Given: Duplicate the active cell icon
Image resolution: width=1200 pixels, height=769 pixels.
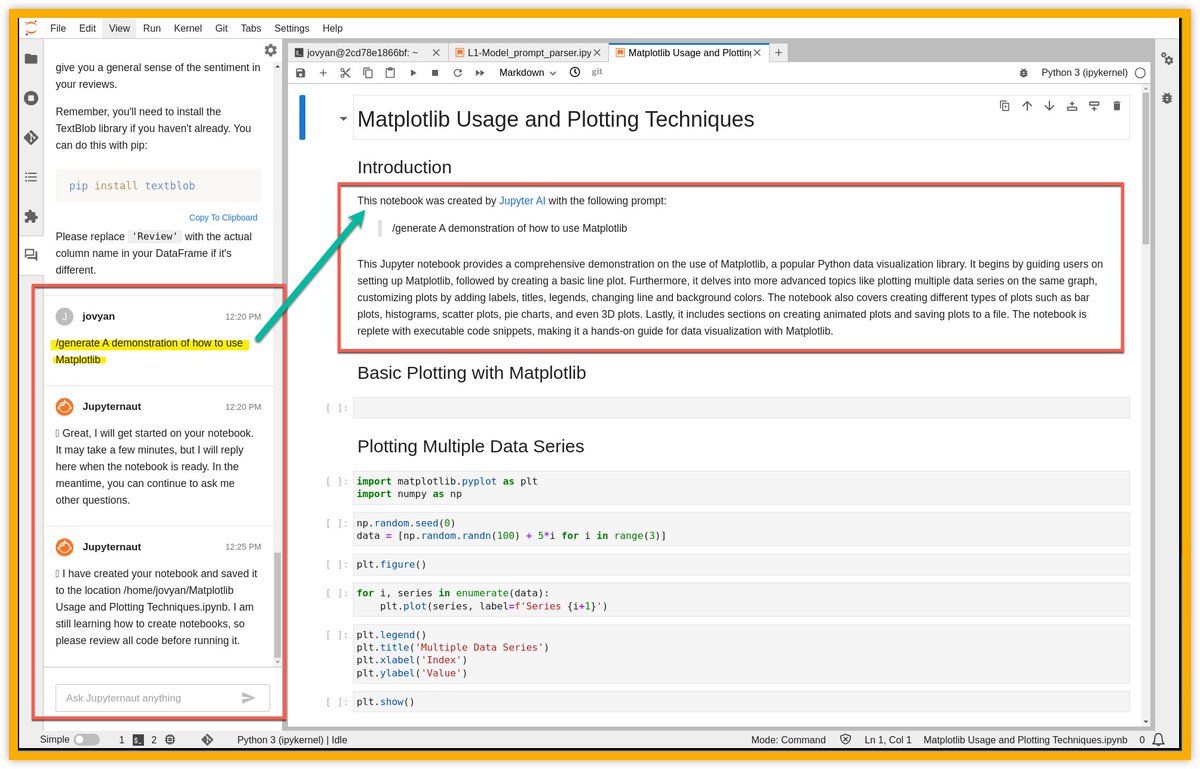Looking at the screenshot, I should pyautogui.click(x=1004, y=106).
